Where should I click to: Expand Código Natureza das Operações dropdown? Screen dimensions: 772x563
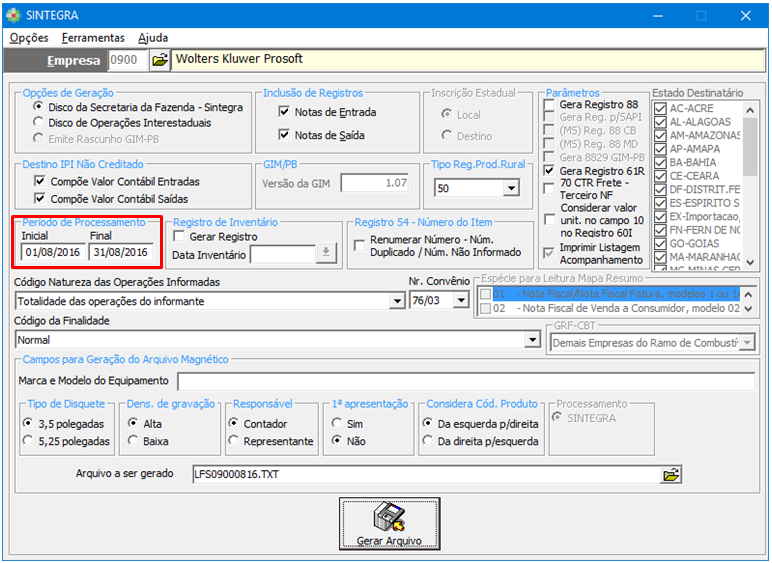point(397,301)
